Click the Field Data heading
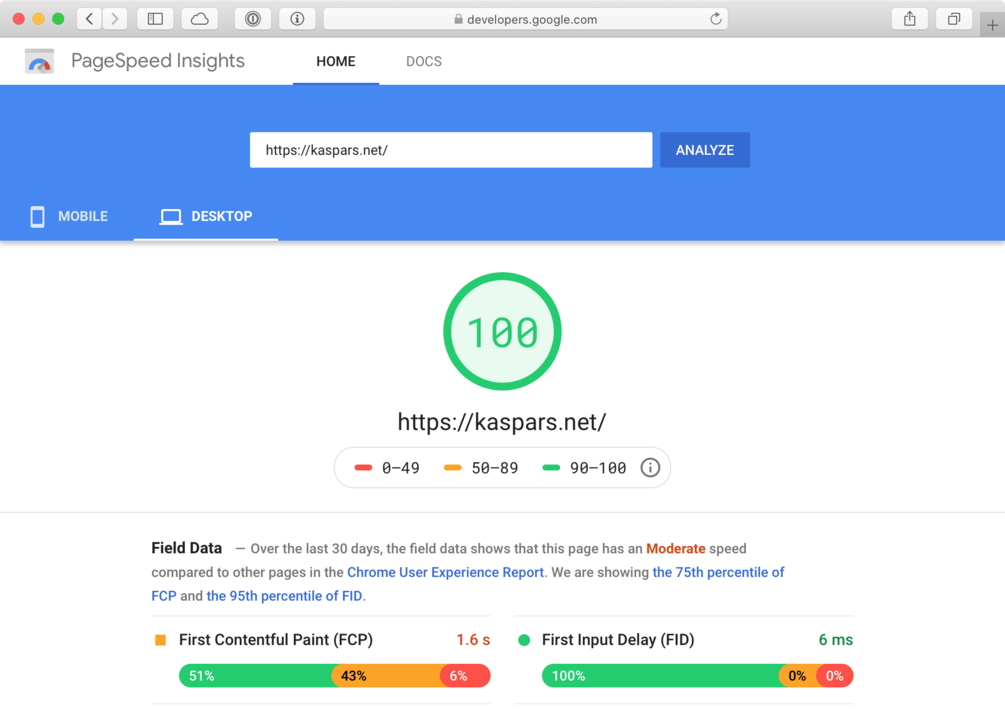Image resolution: width=1005 pixels, height=719 pixels. pos(187,548)
